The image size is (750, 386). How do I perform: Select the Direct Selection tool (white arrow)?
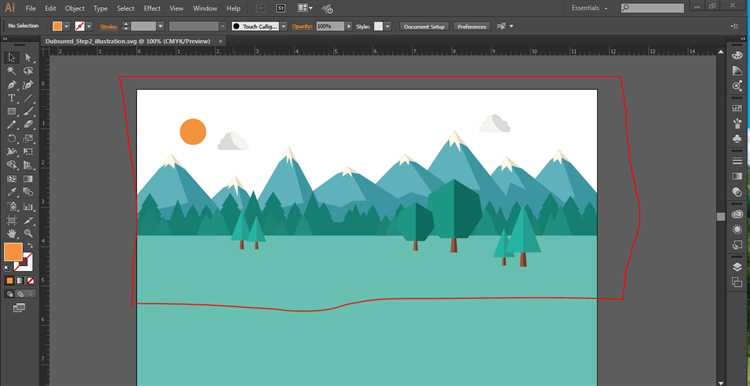point(28,58)
